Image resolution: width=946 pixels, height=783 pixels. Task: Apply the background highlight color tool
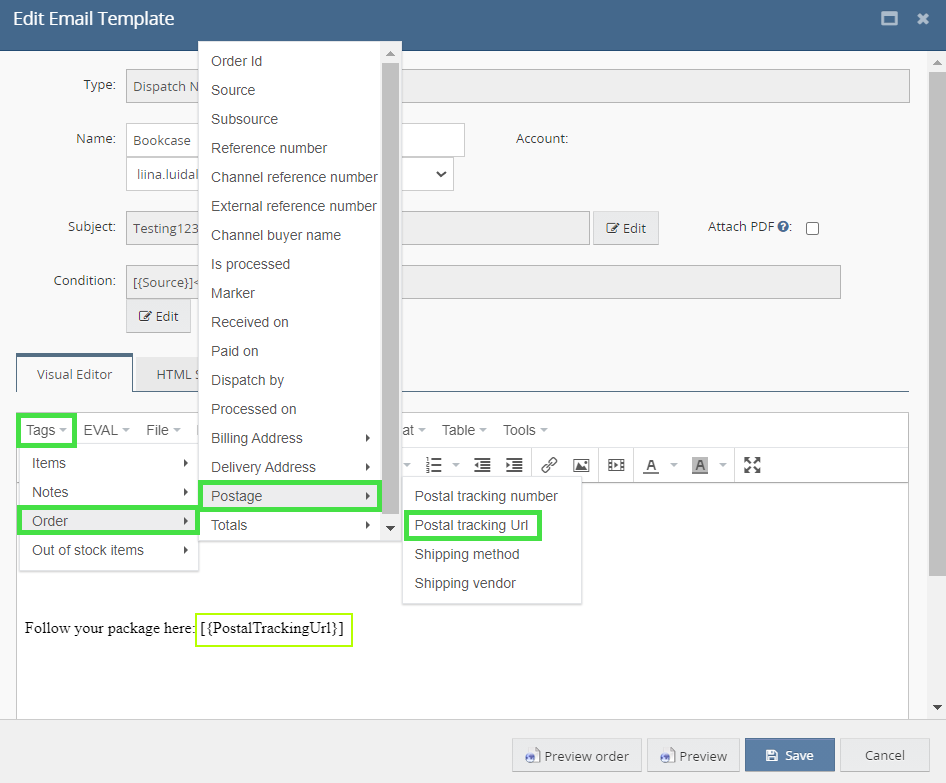tap(700, 465)
